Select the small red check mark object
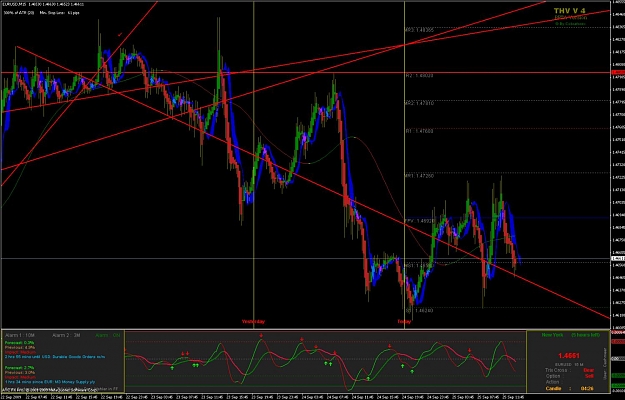Screen dimensions: 625x400 pyautogui.click(x=120, y=35)
